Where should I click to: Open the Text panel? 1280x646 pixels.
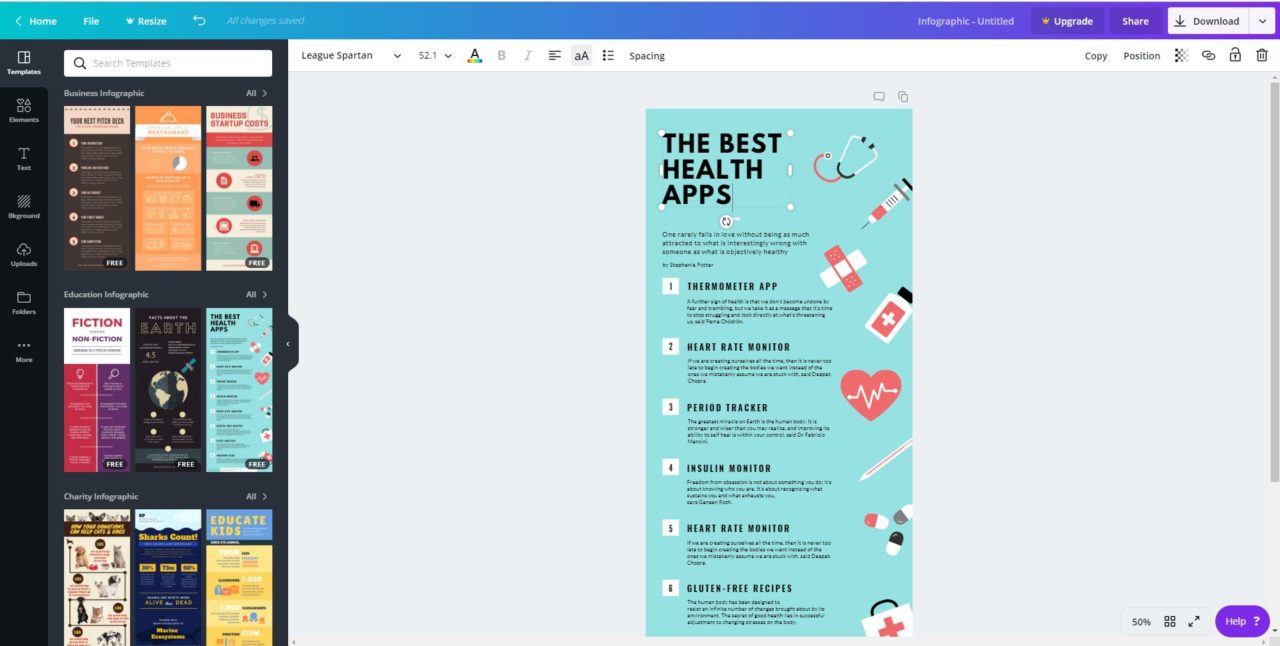click(x=23, y=160)
